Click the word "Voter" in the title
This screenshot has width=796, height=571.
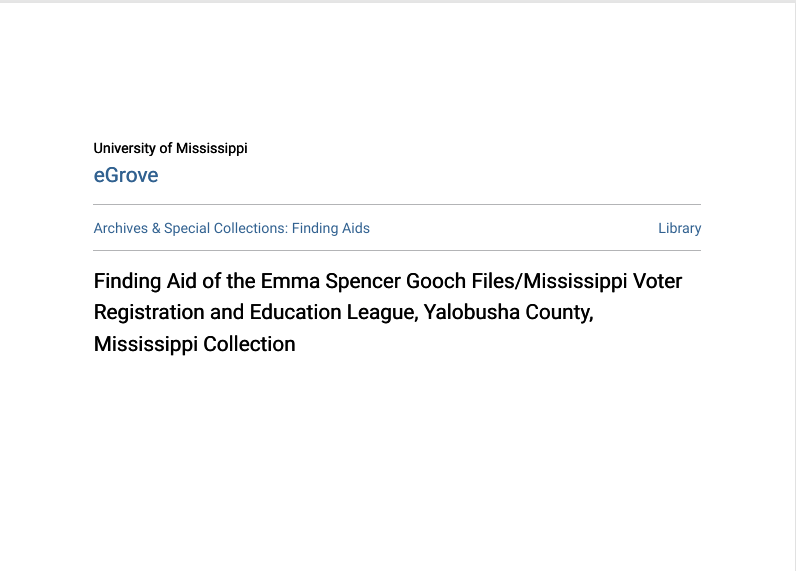point(657,281)
